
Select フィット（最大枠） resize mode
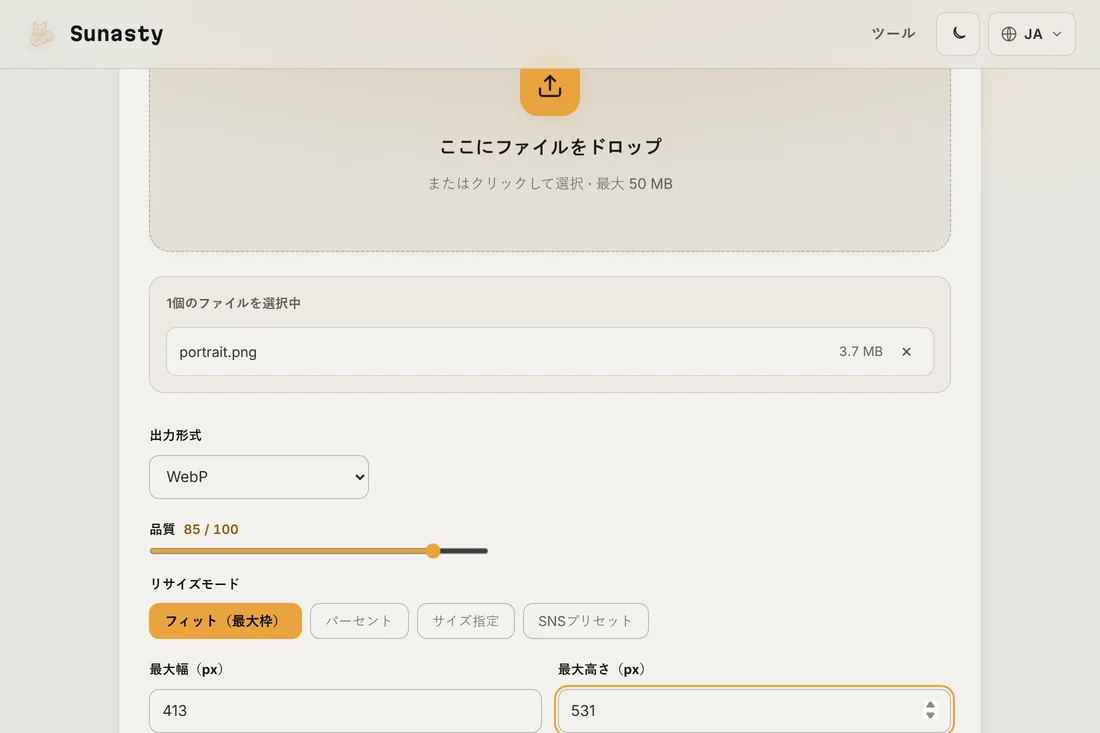point(225,621)
